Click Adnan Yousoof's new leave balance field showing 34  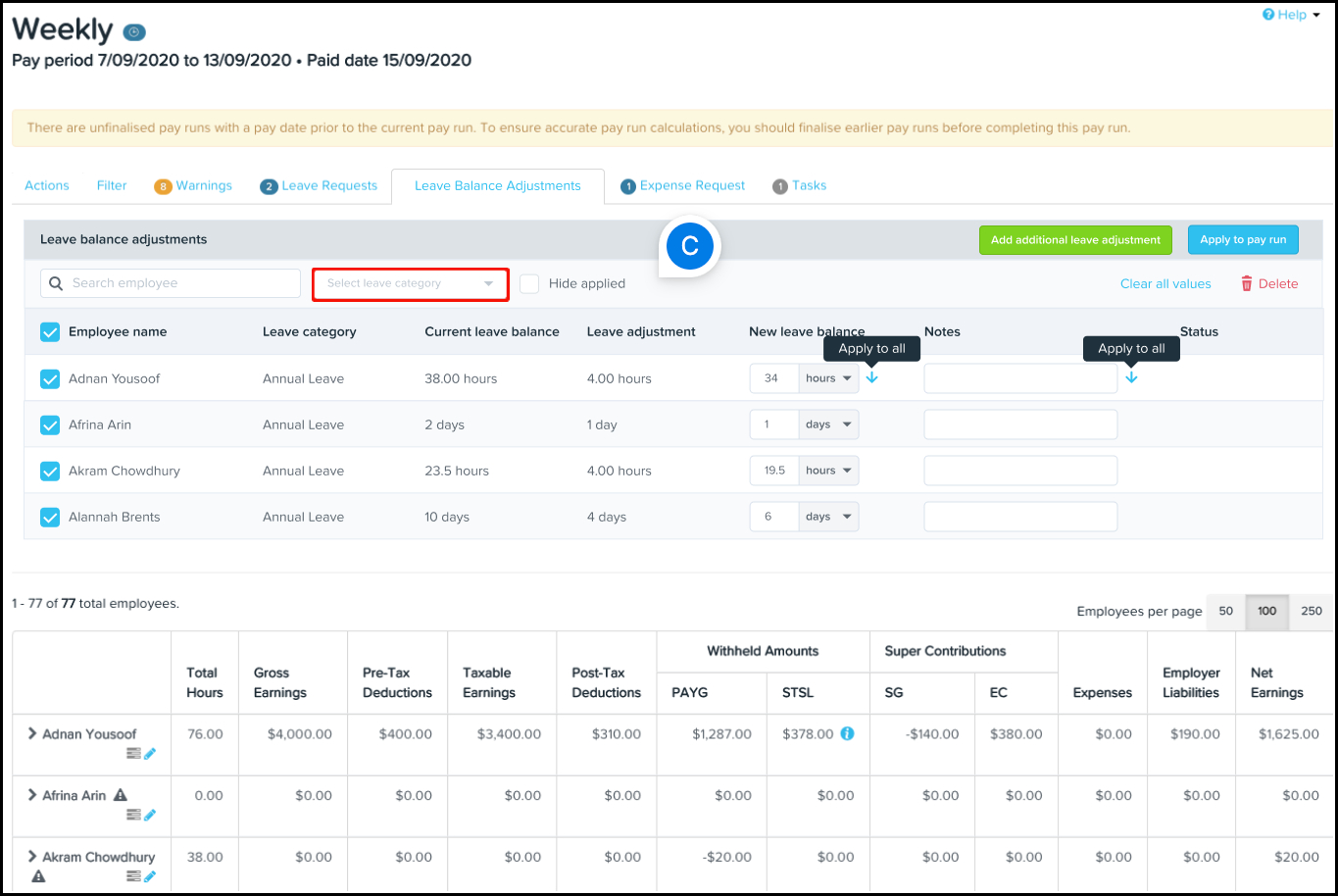click(x=774, y=378)
